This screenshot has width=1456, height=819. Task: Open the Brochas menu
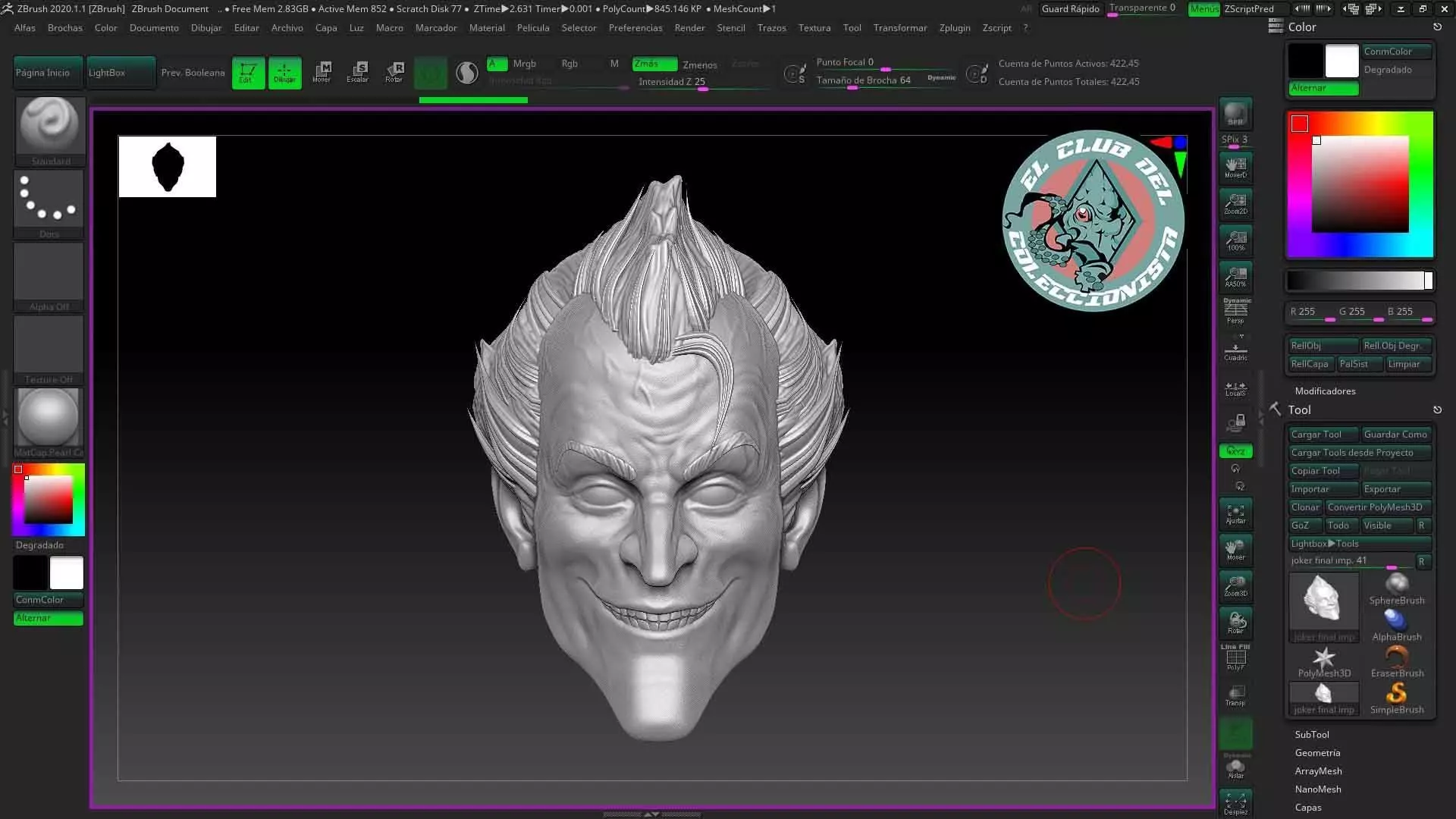point(64,28)
